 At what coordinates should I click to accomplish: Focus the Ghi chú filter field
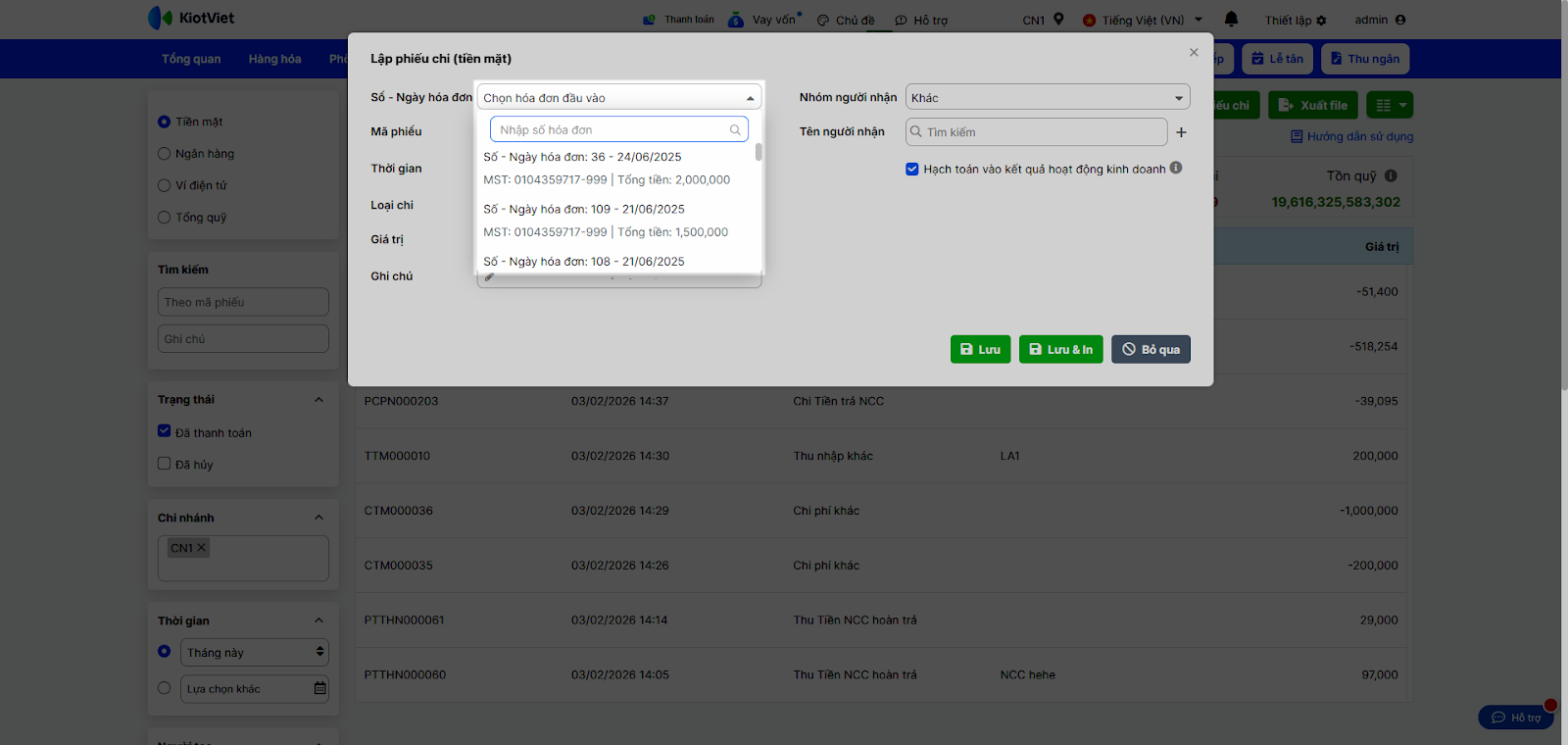243,338
